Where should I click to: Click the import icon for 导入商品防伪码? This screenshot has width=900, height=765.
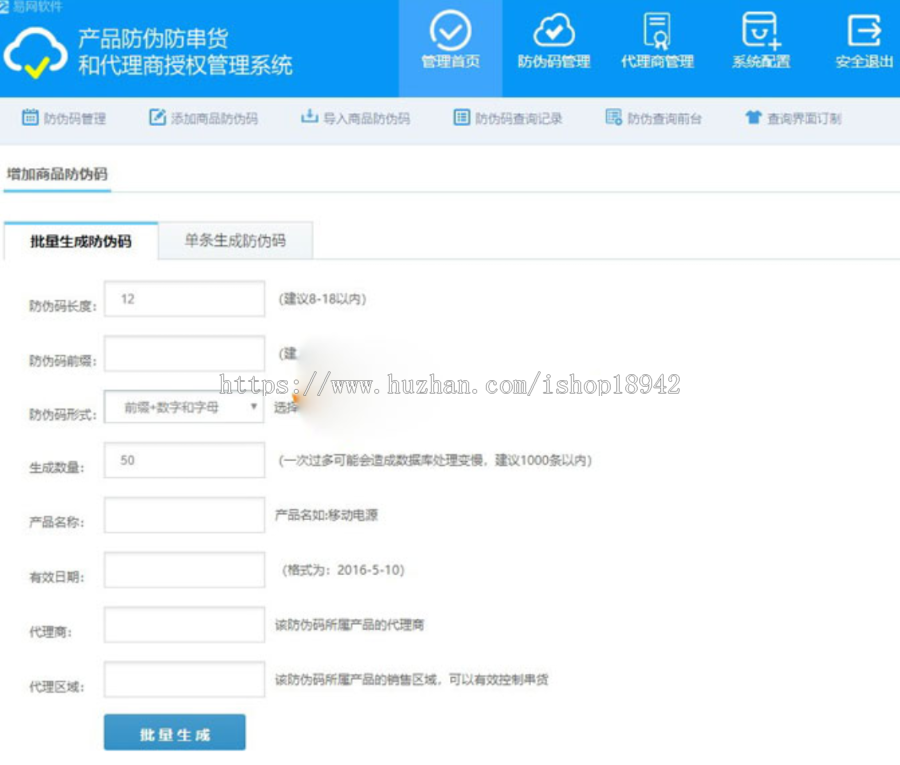(x=309, y=117)
